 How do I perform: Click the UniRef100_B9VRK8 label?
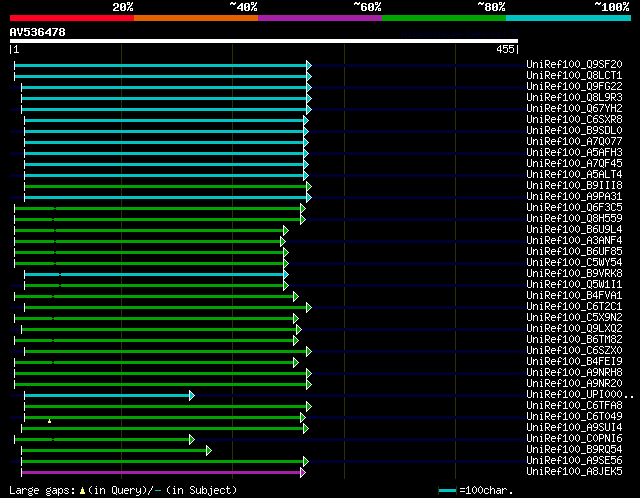point(574,273)
